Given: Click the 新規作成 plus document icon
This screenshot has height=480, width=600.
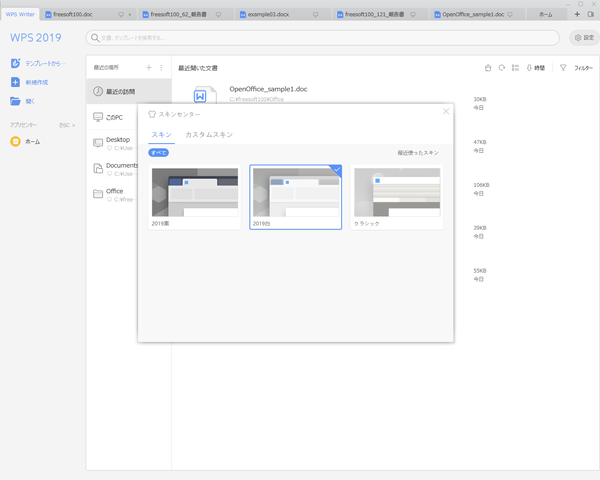Looking at the screenshot, I should click(x=15, y=82).
